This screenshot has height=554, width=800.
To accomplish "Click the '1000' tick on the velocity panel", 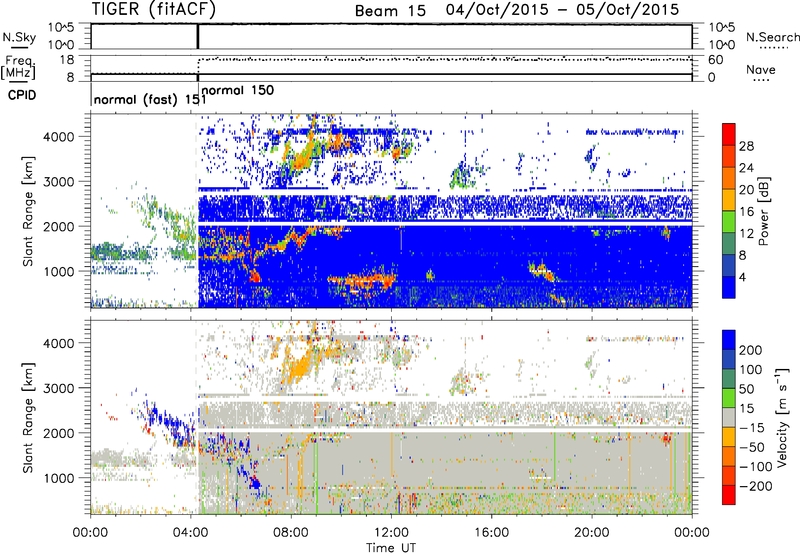I will [58, 479].
